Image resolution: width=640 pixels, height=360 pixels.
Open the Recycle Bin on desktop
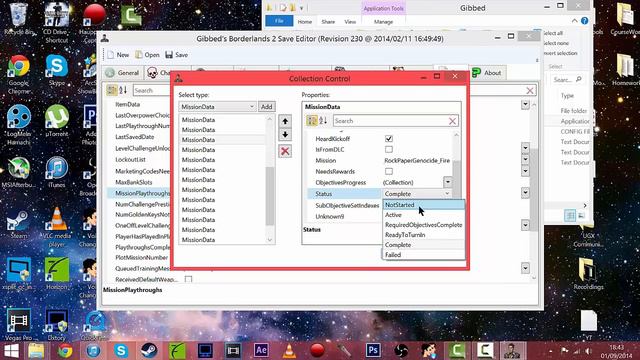[19, 19]
